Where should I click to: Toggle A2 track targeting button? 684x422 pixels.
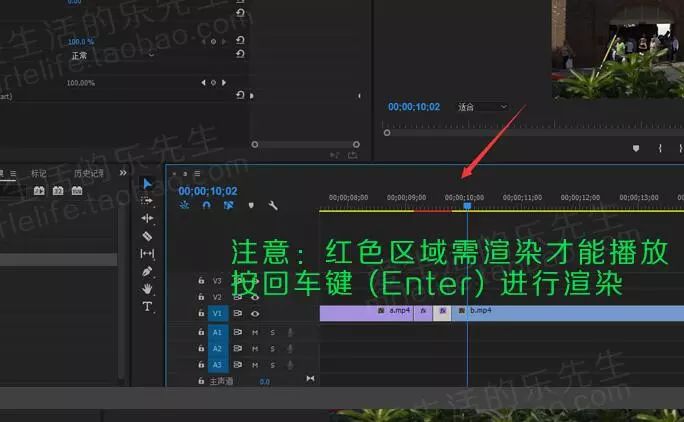coord(217,348)
